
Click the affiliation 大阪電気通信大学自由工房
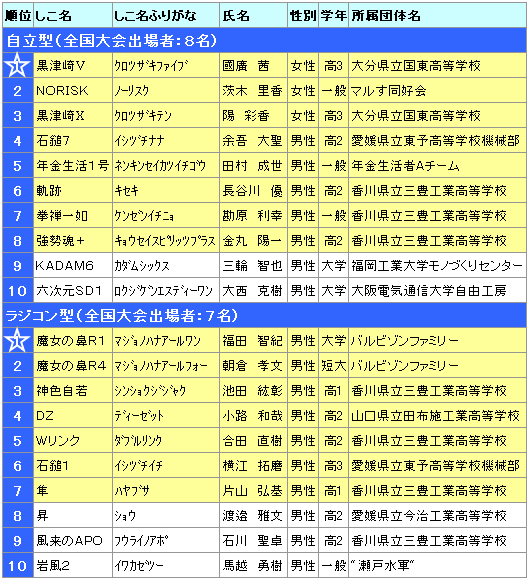pyautogui.click(x=428, y=291)
